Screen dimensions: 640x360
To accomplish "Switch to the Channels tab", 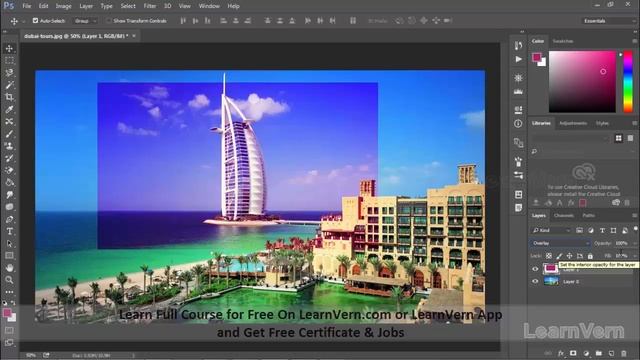I will click(564, 216).
